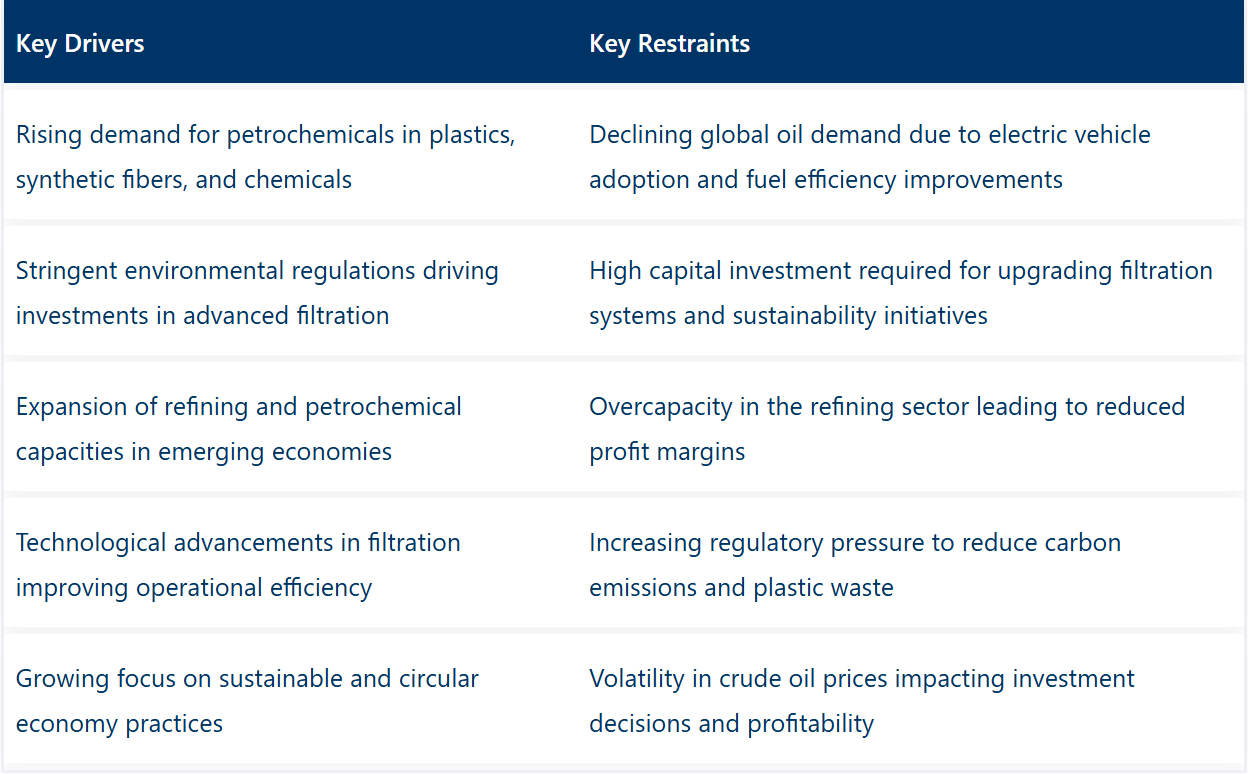Click the technological advancements in filtration cell
This screenshot has width=1248, height=774.
290,565
